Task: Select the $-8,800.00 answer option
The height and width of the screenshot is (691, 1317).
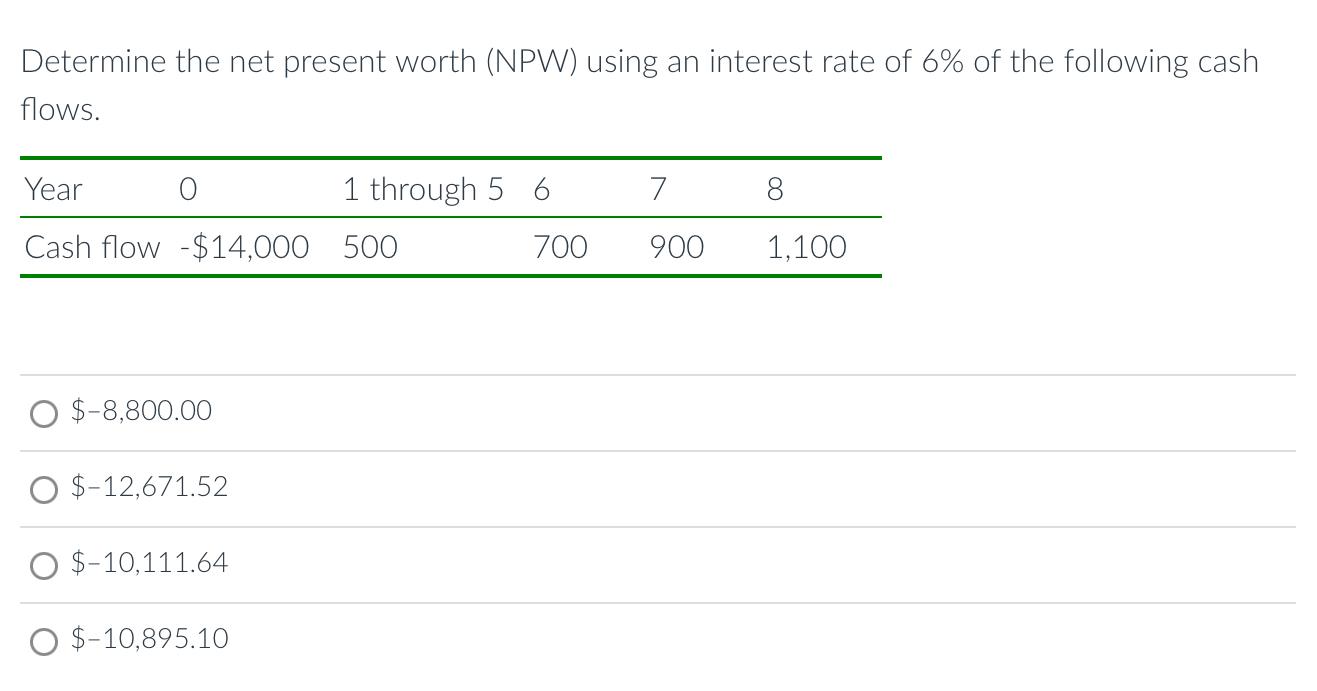Action: click(x=44, y=413)
